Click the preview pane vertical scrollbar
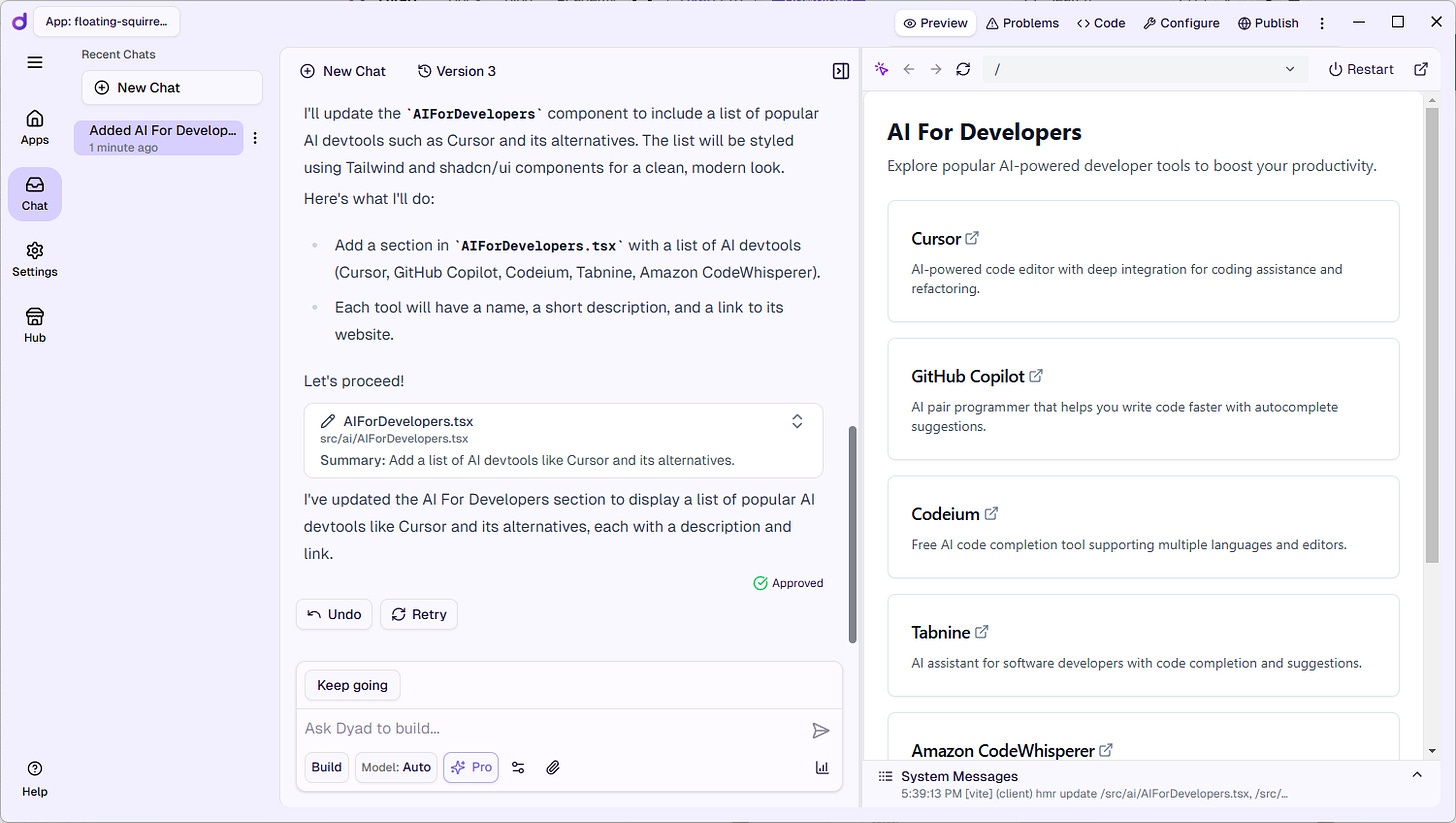Screen dimensions: 1456x823 (1431, 333)
